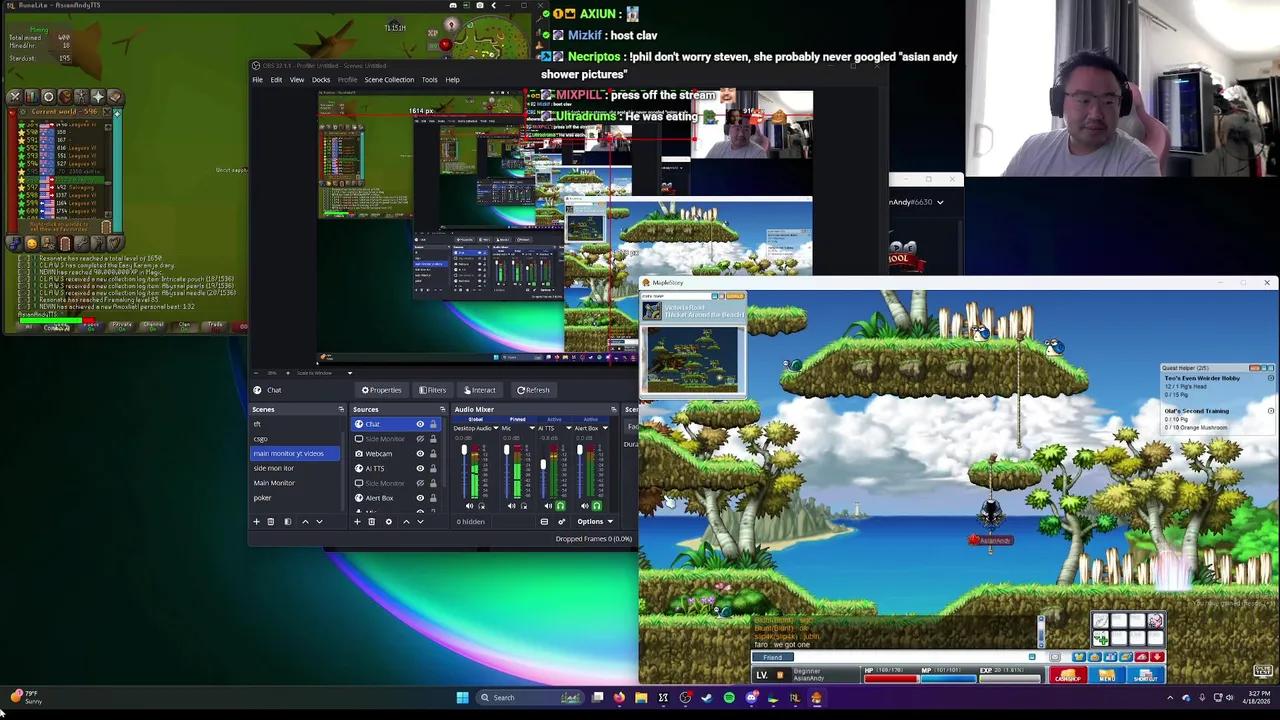Open RuneLite skills stats tab icon
The width and height of the screenshot is (1280, 720).
(32, 97)
